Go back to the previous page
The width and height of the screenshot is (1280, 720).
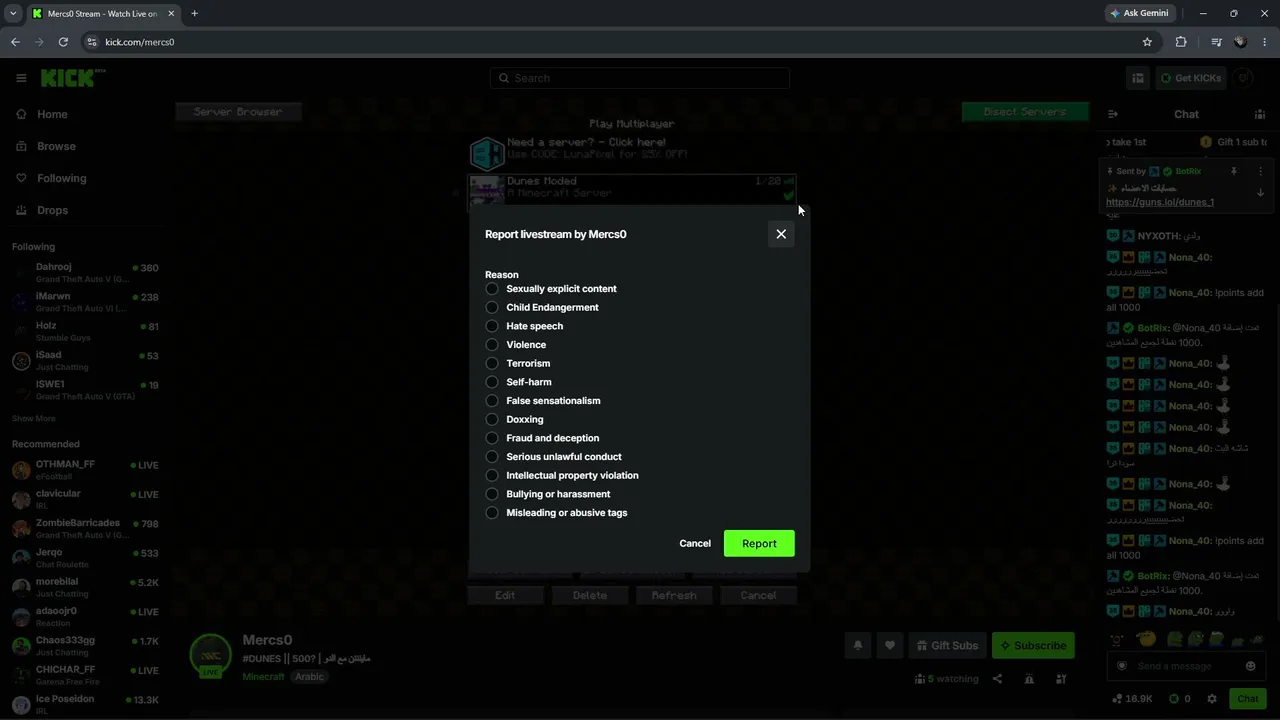tap(15, 42)
